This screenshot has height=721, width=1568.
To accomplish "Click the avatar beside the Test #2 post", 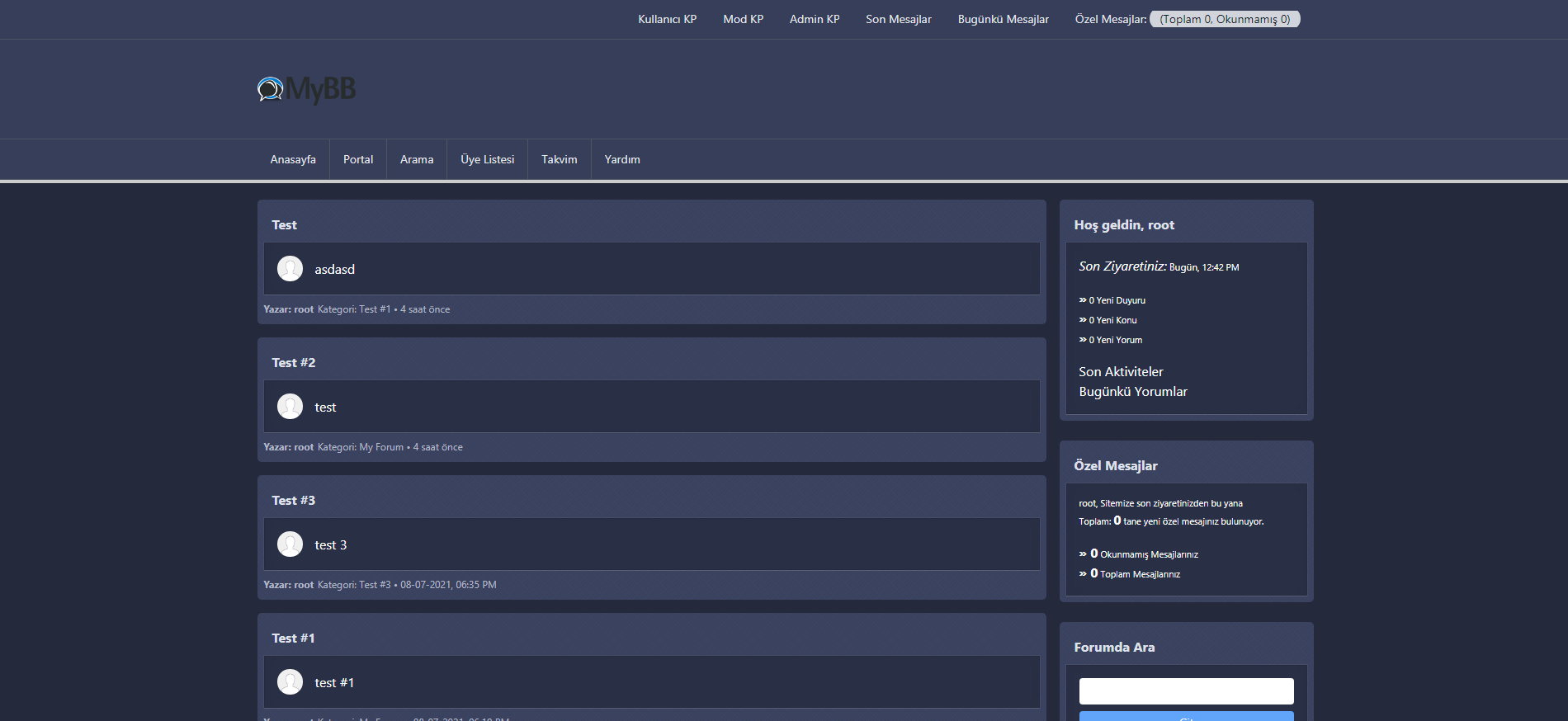I will tap(290, 407).
